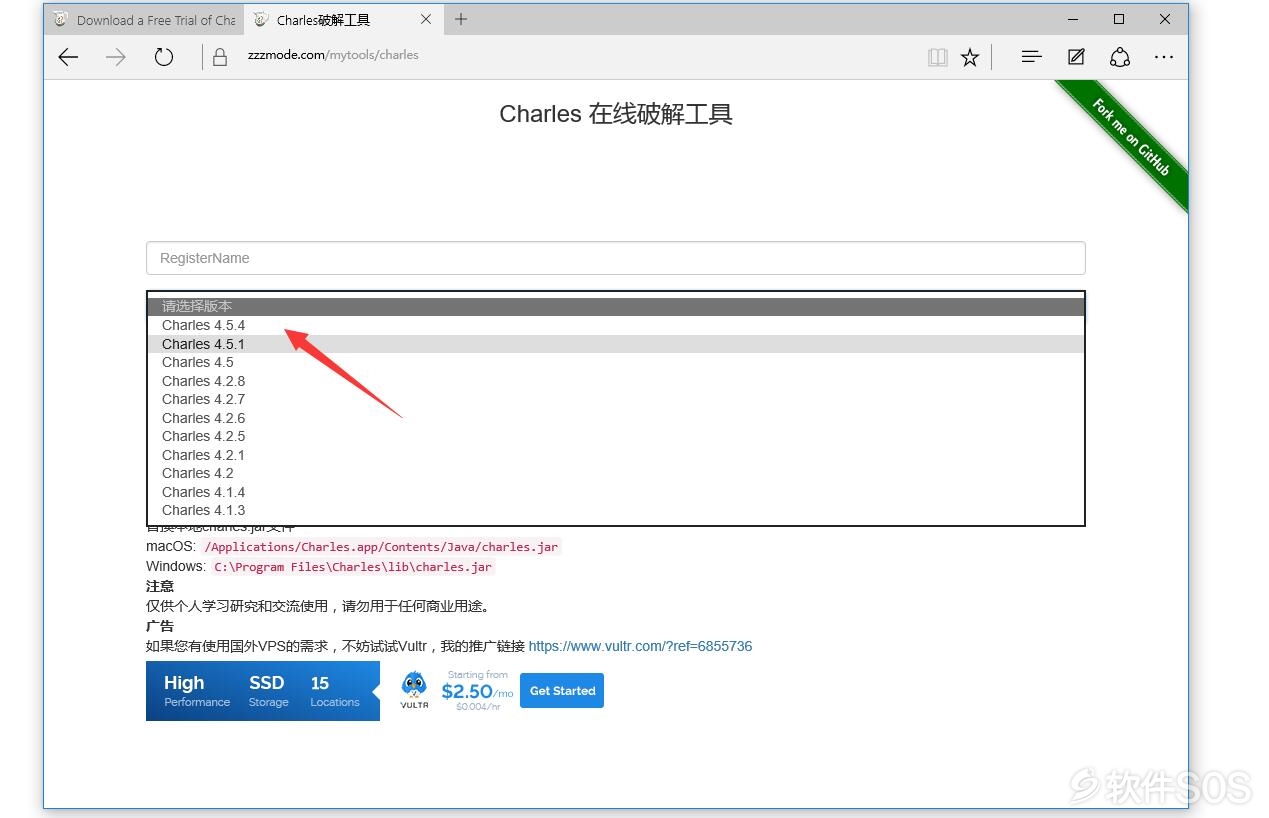Click the macOS charles.jar path

381,547
